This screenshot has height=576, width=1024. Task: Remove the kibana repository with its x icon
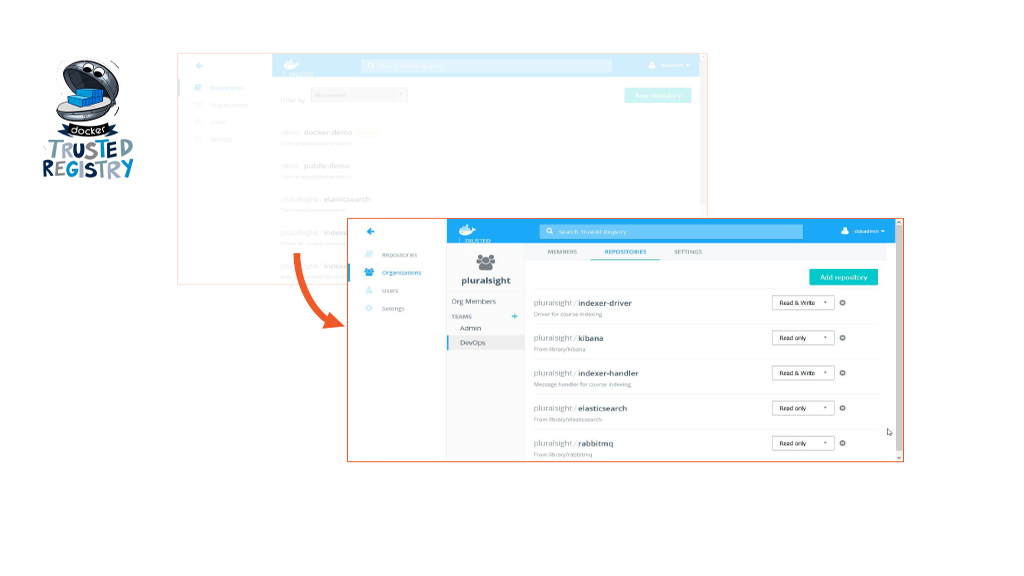(x=842, y=338)
